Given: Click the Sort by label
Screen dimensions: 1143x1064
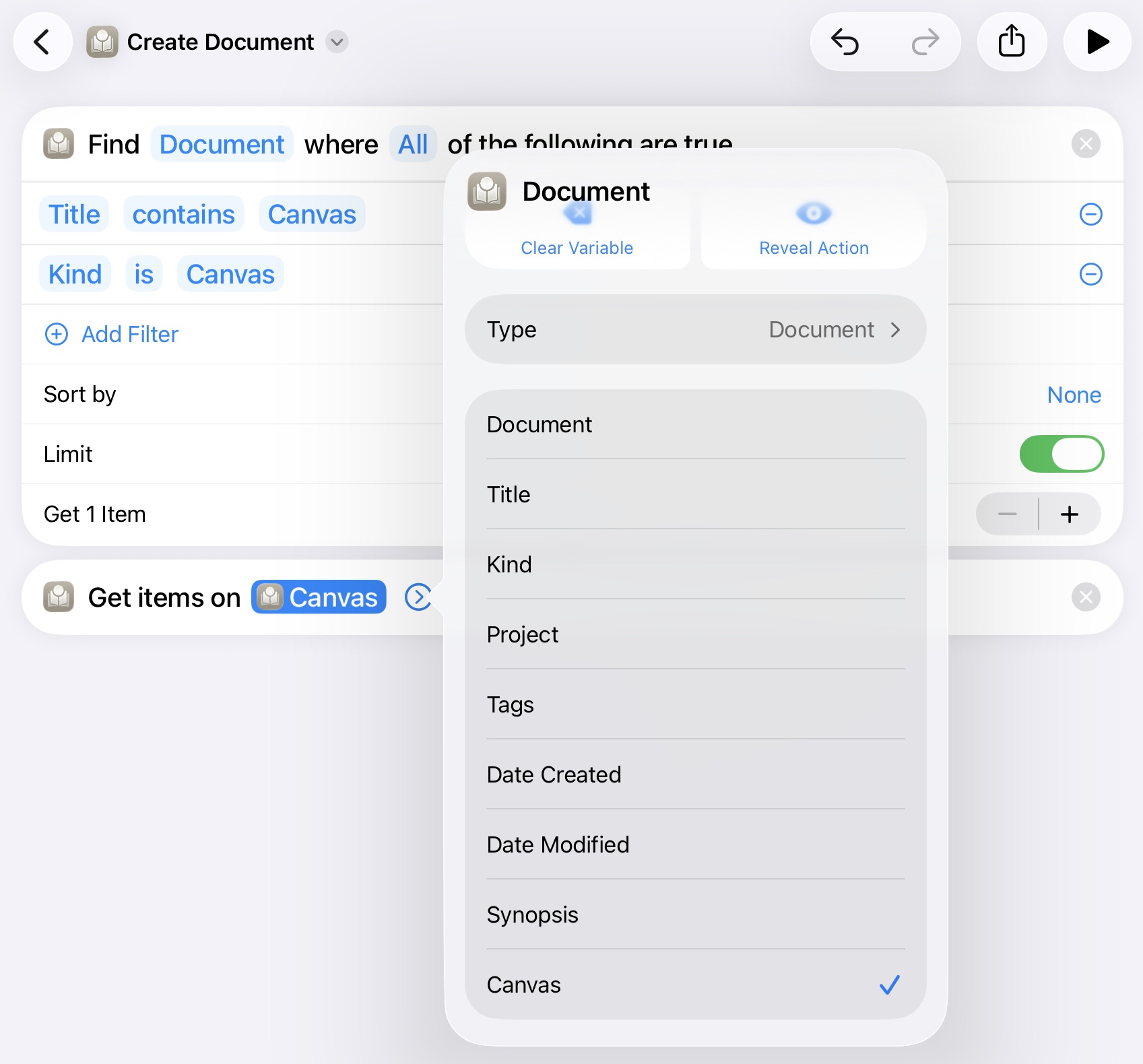Looking at the screenshot, I should [79, 395].
